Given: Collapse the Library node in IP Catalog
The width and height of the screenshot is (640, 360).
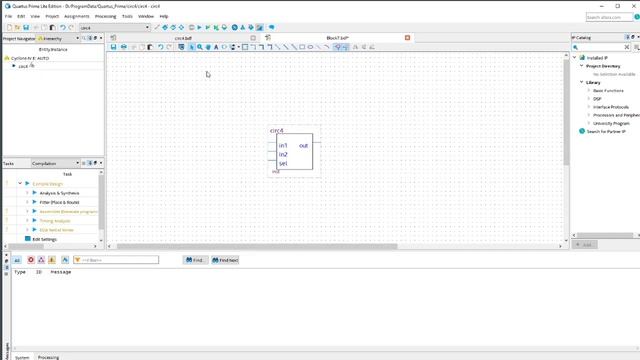Looking at the screenshot, I should (582, 82).
